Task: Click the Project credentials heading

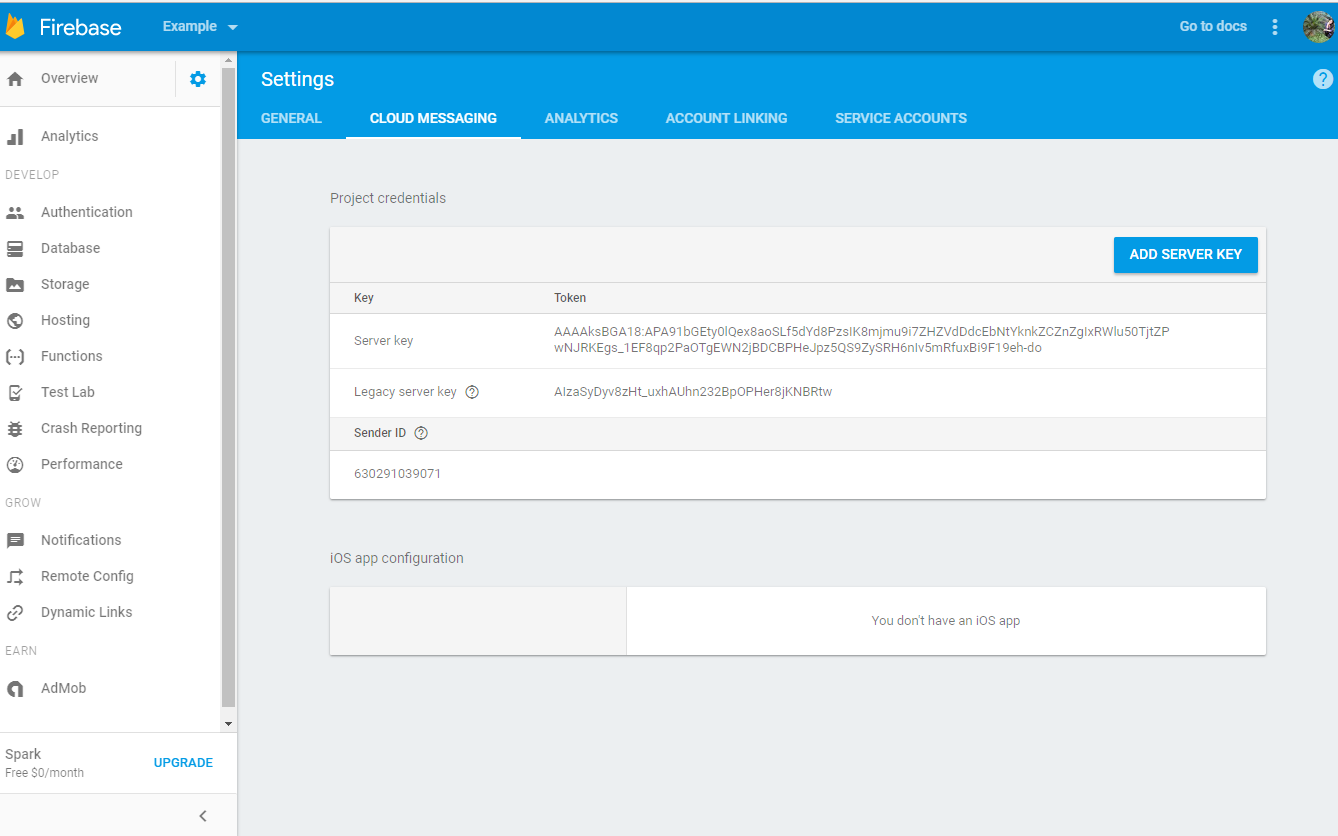Action: [x=388, y=198]
